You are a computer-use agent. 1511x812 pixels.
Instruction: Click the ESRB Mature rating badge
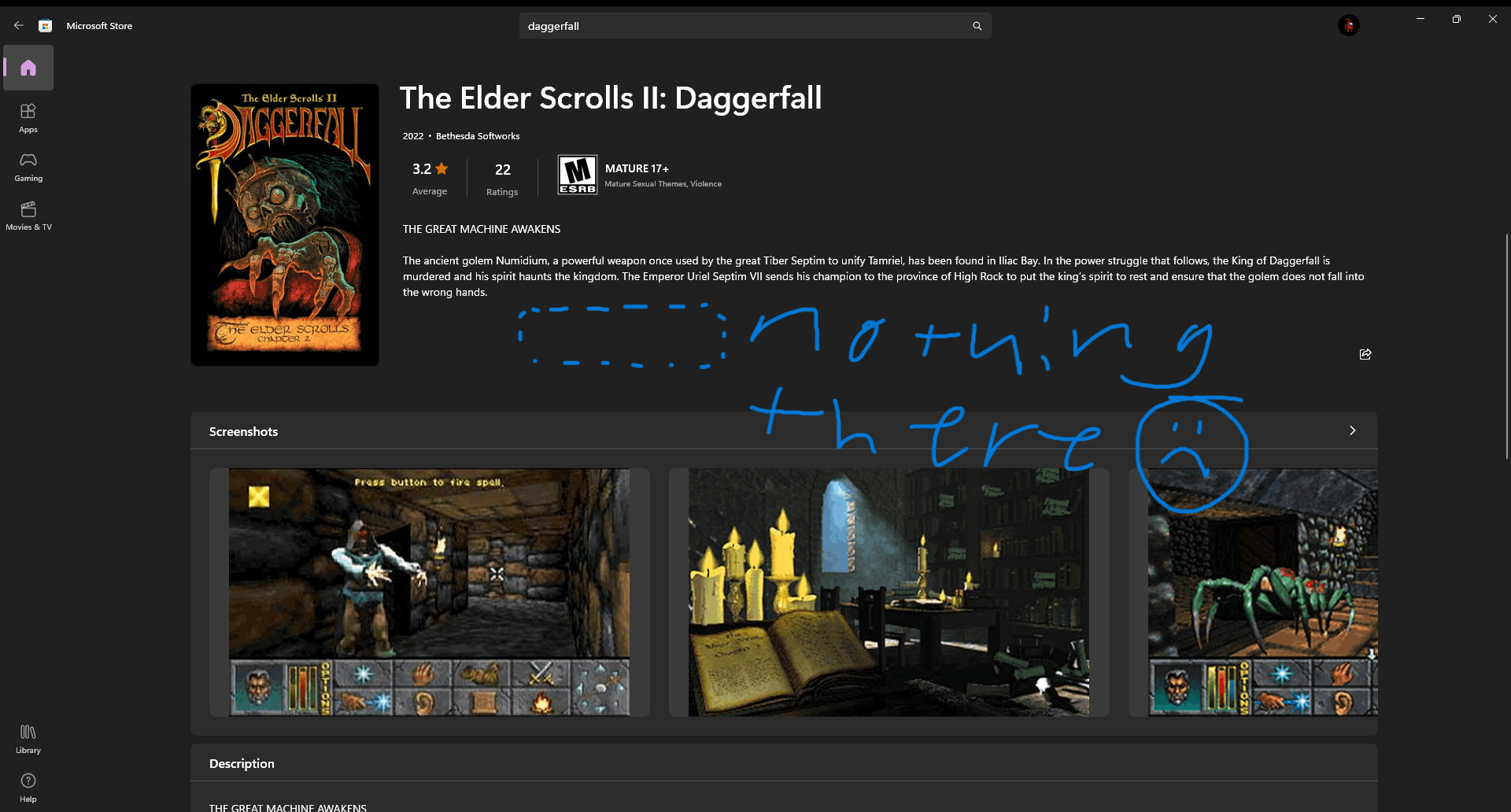[578, 175]
